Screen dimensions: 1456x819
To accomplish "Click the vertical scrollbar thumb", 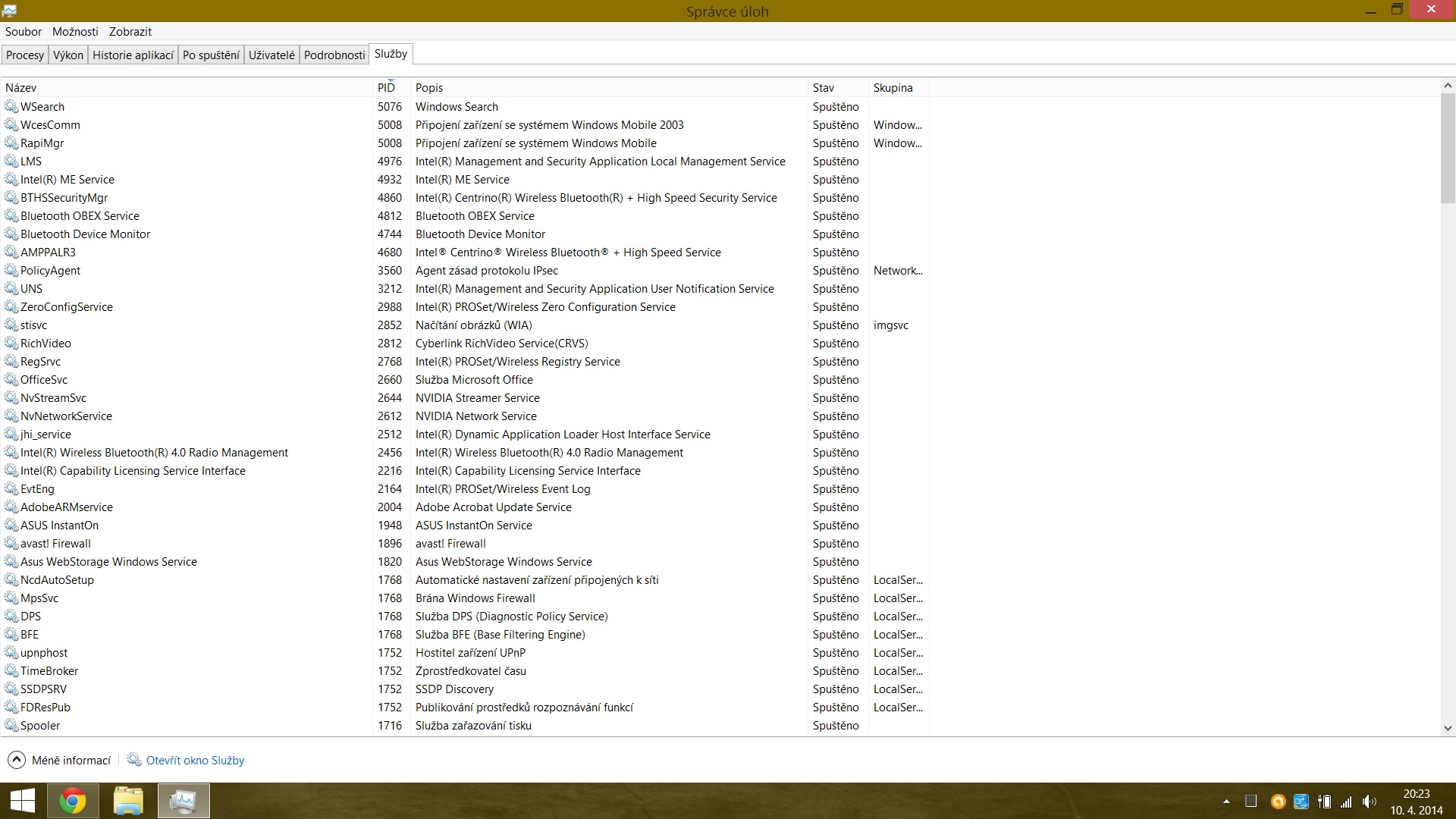I will coord(1448,149).
